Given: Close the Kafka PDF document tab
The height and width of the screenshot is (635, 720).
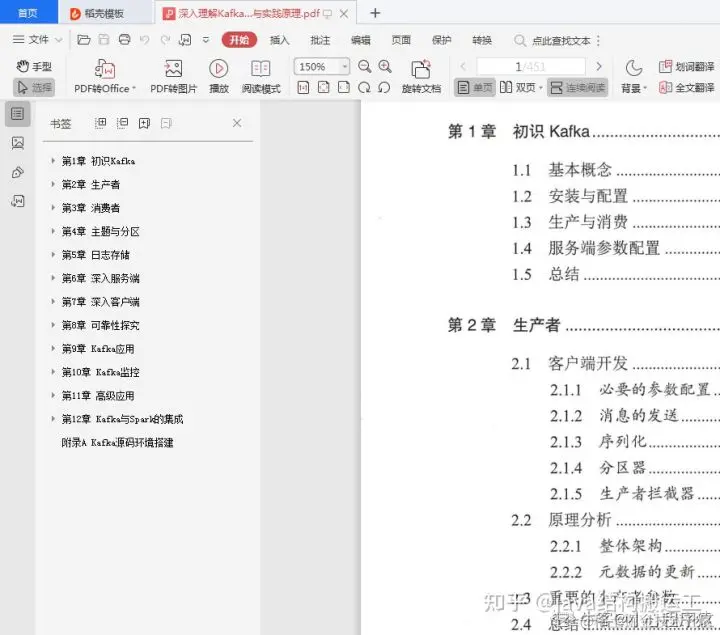Looking at the screenshot, I should 343,13.
